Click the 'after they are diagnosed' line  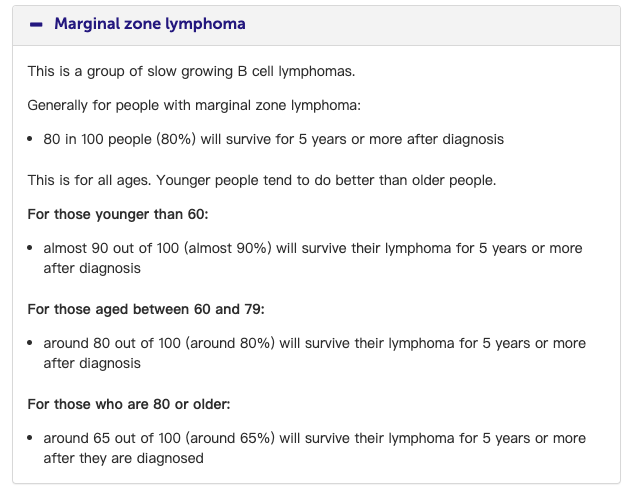pyautogui.click(x=124, y=458)
